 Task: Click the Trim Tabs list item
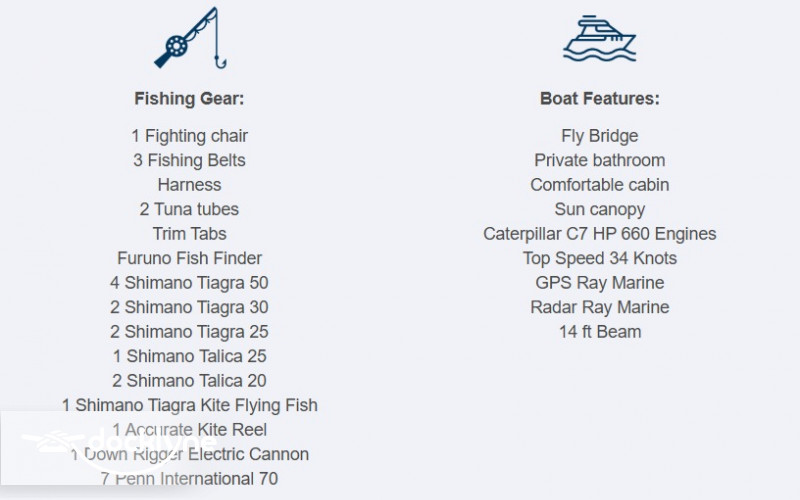(x=189, y=234)
